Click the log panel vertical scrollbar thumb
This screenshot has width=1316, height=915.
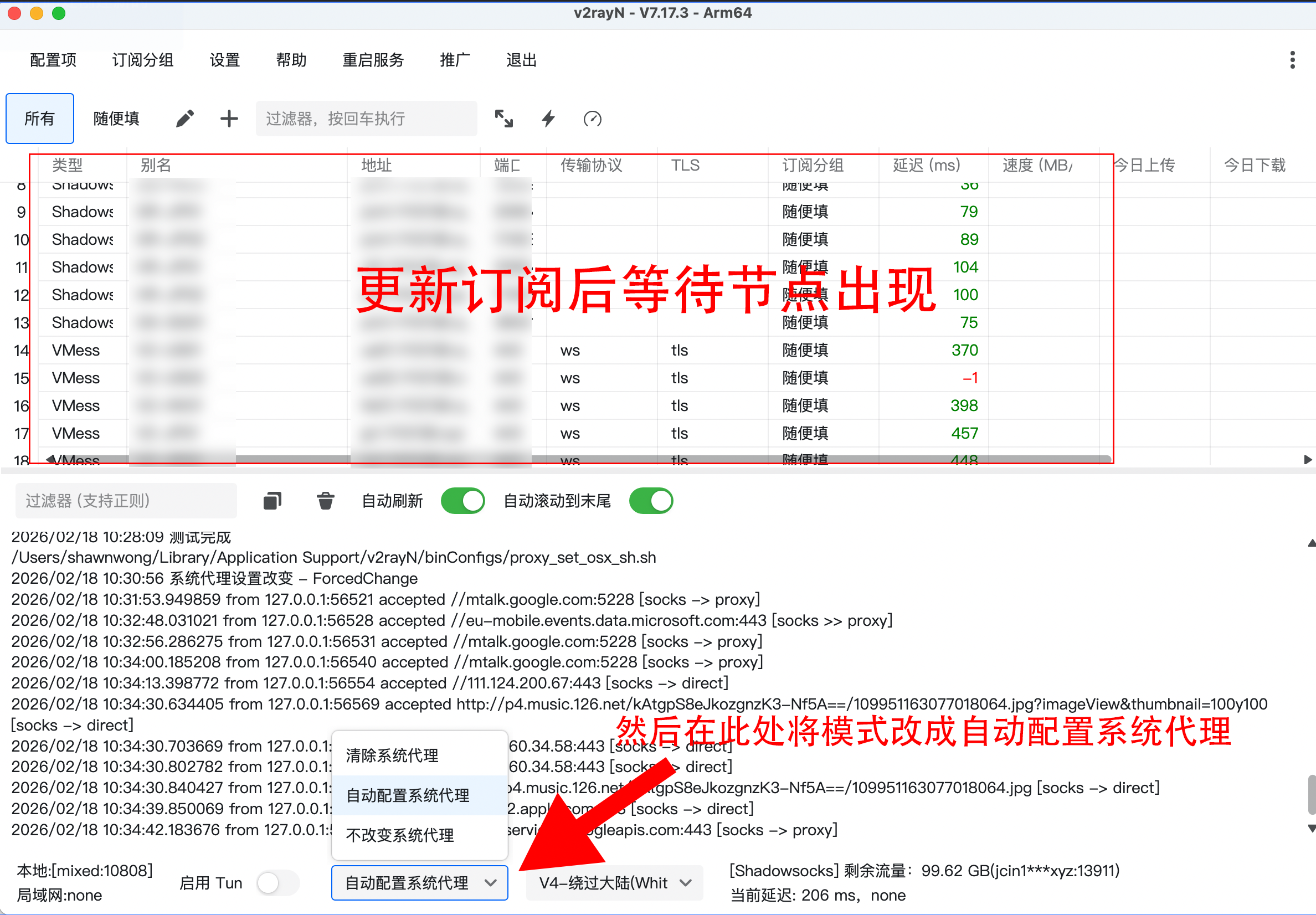[x=1312, y=794]
